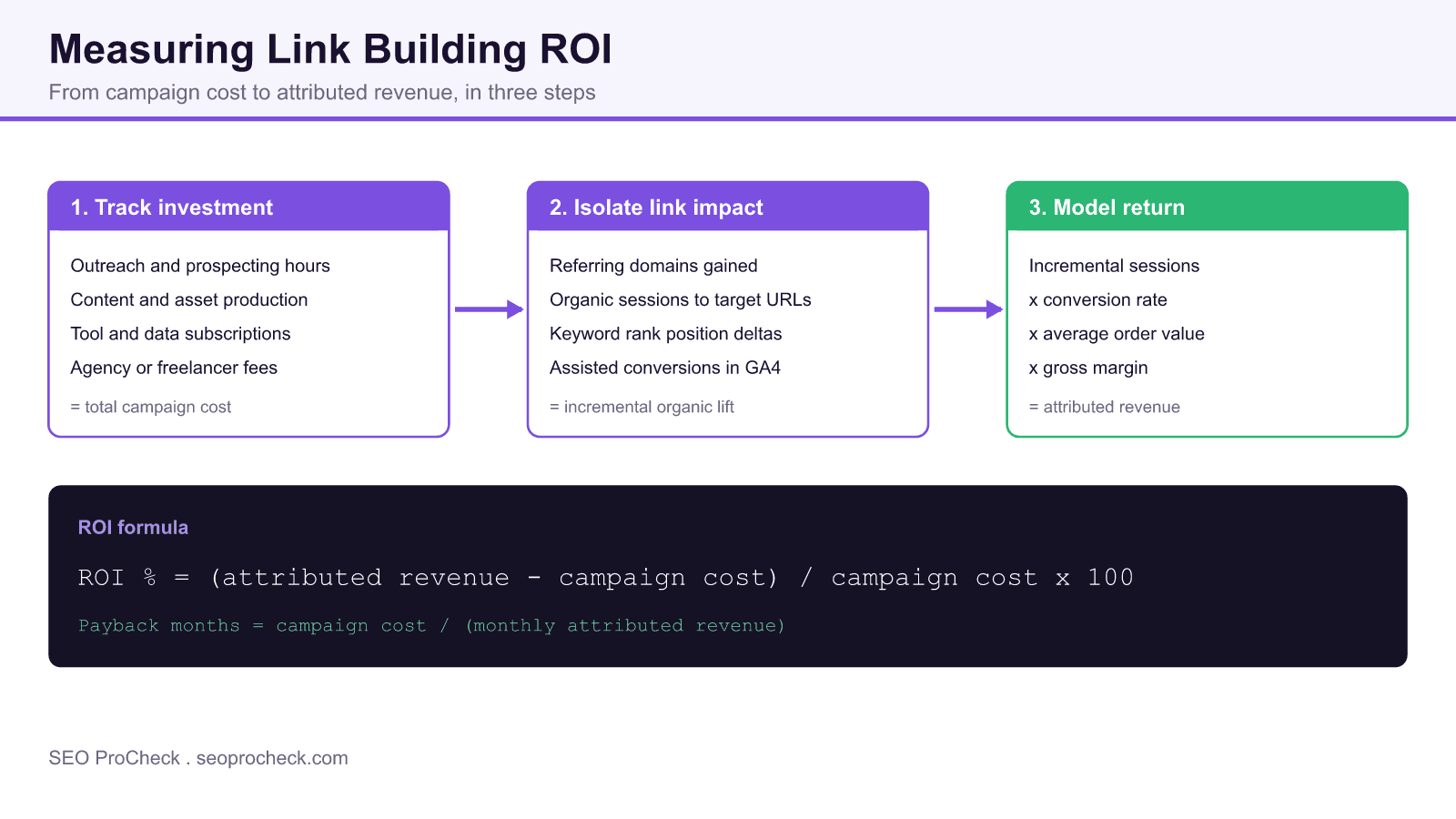Image resolution: width=1456 pixels, height=819 pixels.
Task: Select 'Agency or freelancer fees' text
Action: [x=174, y=368]
